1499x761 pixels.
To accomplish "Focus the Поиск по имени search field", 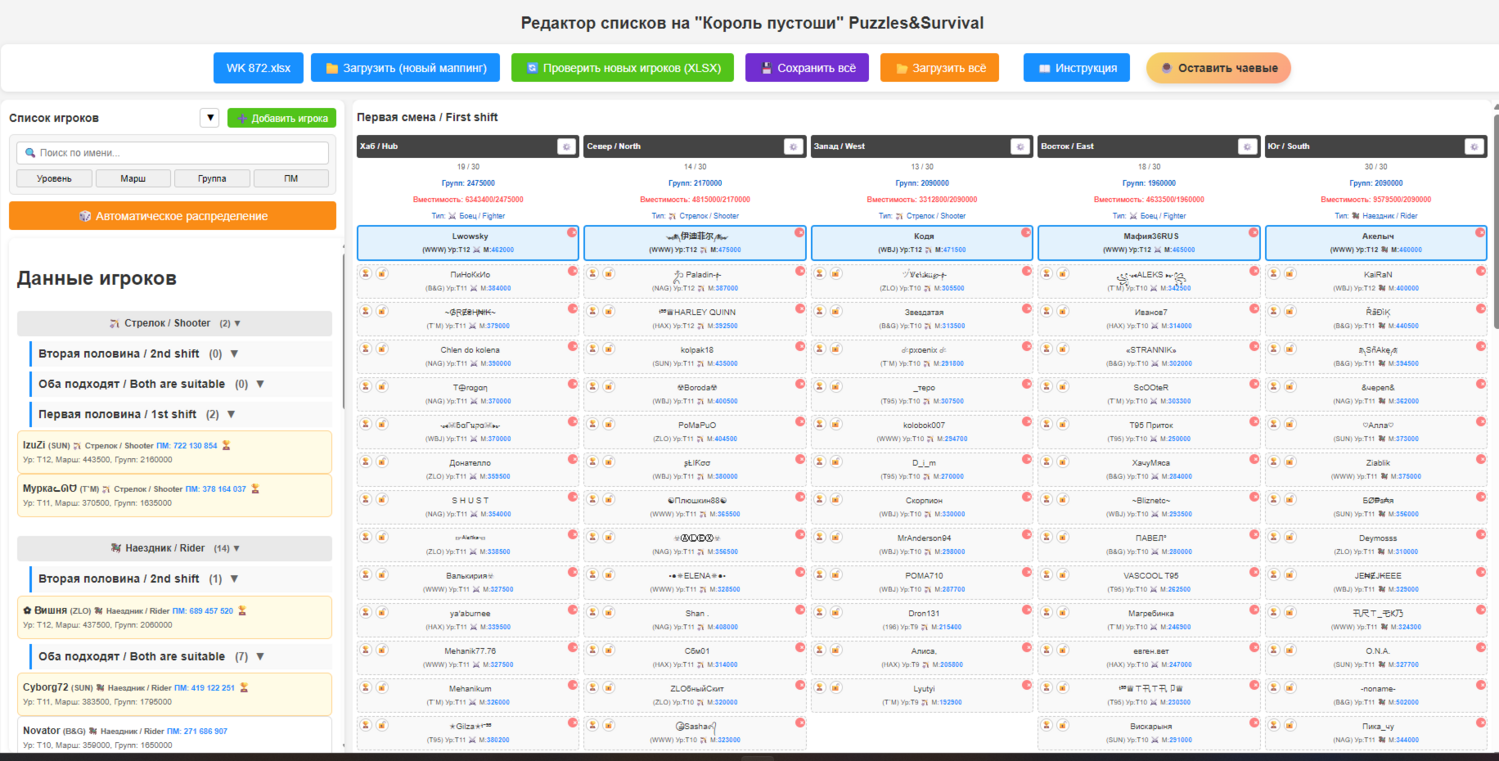I will click(x=172, y=153).
